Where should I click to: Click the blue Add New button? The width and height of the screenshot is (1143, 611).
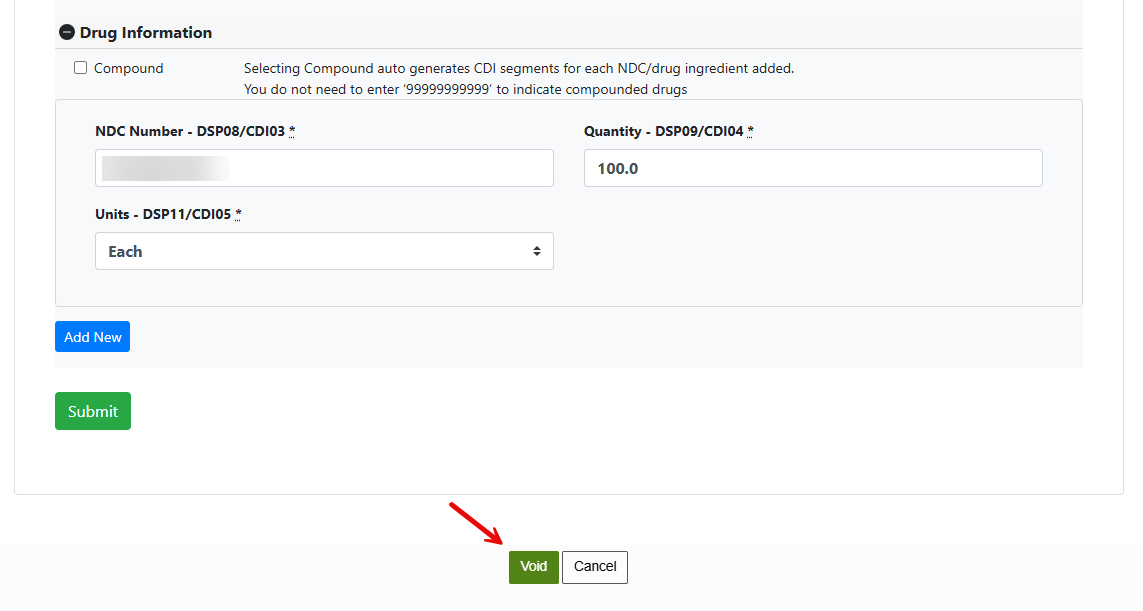[x=93, y=337]
